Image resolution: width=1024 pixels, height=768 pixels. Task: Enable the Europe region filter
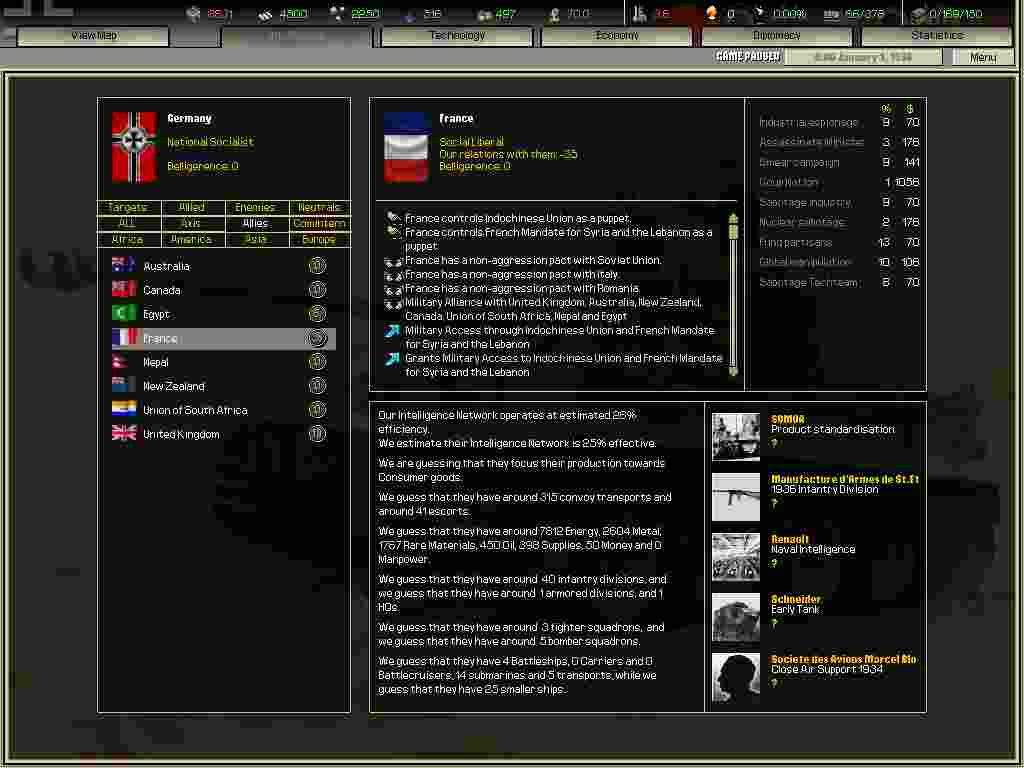[319, 240]
